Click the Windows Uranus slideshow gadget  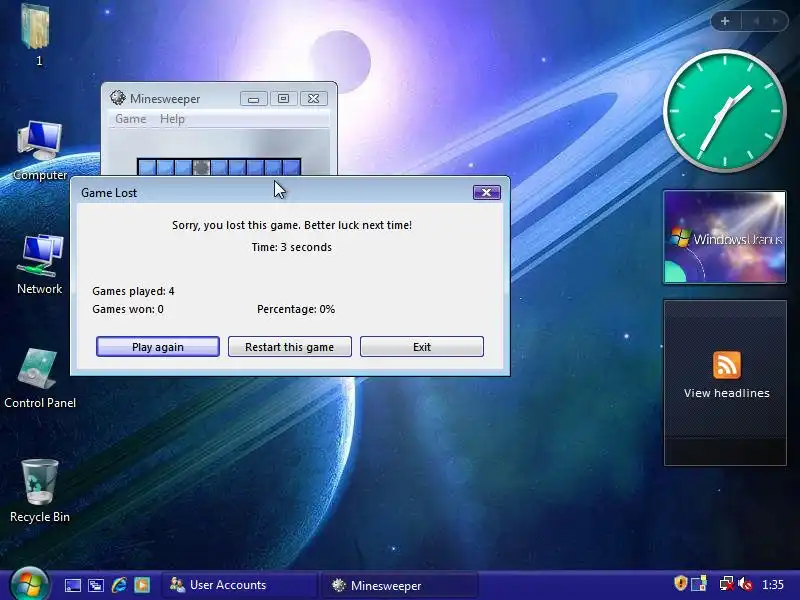click(724, 237)
